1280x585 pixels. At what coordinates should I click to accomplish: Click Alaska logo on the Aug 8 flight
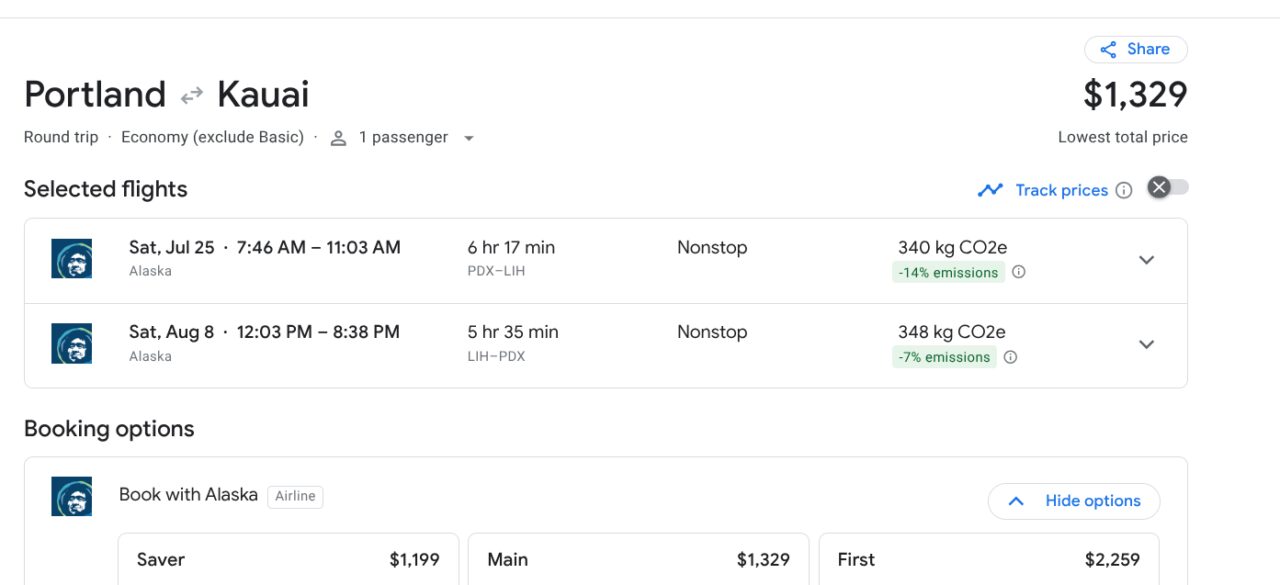tap(72, 344)
